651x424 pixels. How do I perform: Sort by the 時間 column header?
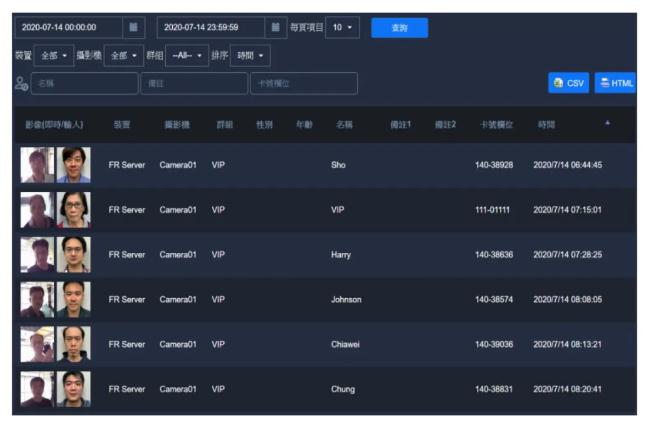546,125
